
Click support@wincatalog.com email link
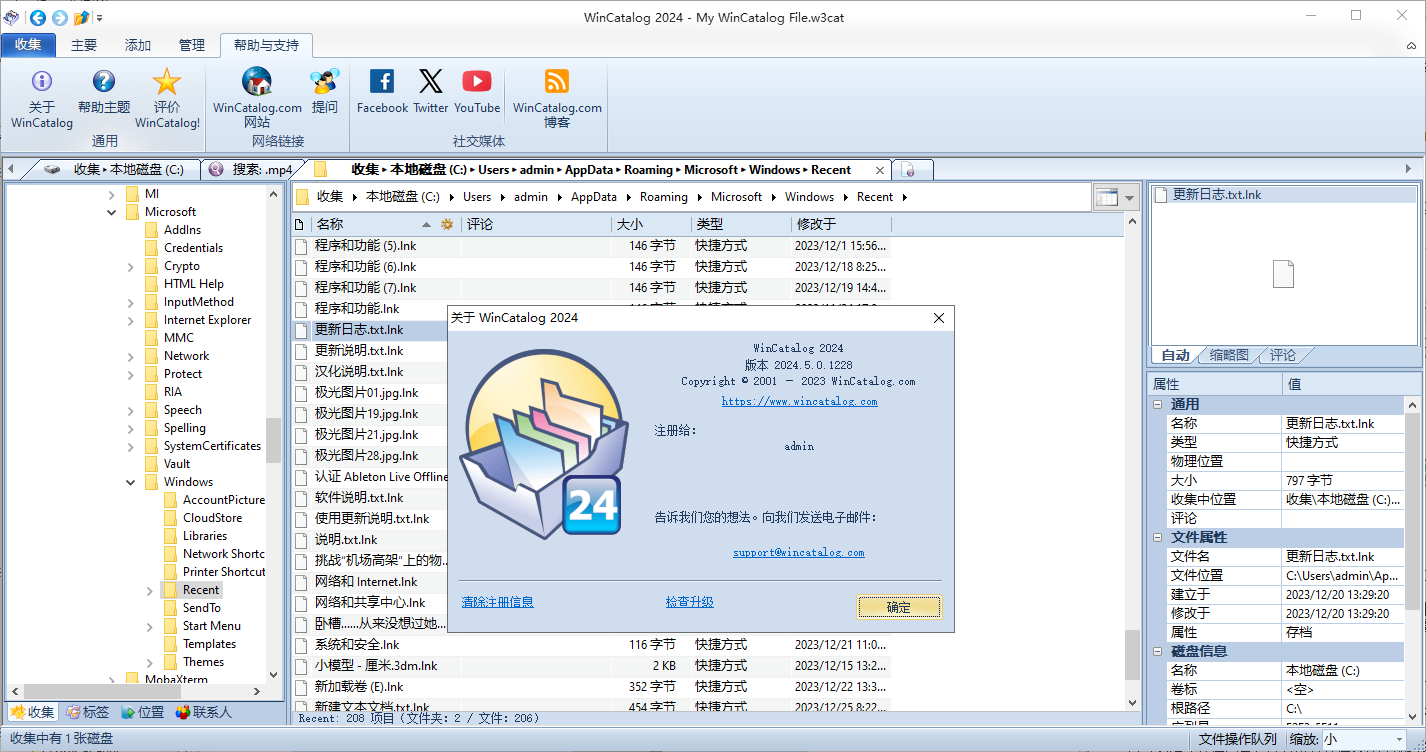(x=798, y=552)
